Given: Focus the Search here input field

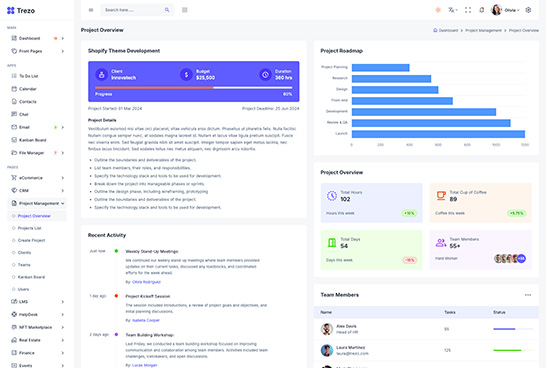Looking at the screenshot, I should tap(137, 10).
